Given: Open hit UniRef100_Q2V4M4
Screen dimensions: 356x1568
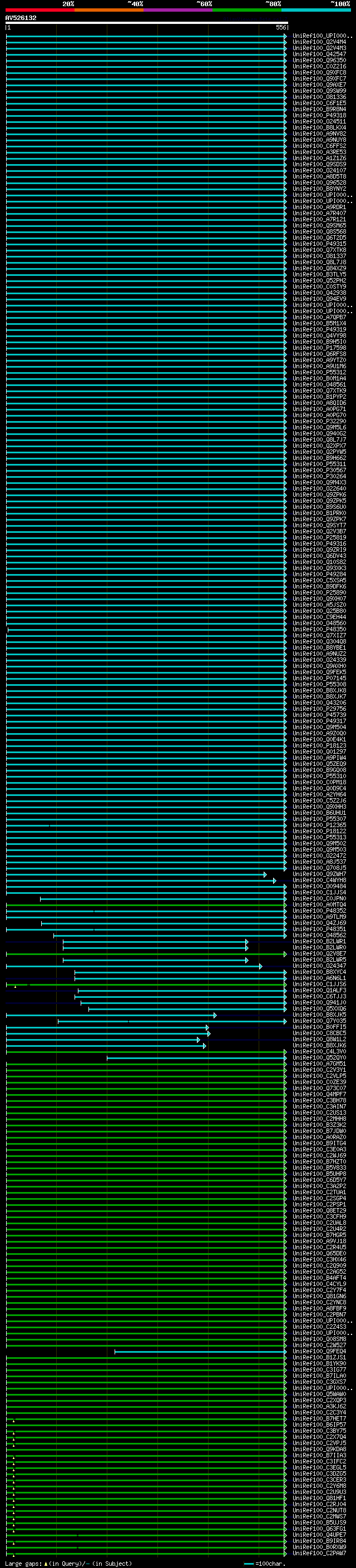Looking at the screenshot, I should [319, 42].
